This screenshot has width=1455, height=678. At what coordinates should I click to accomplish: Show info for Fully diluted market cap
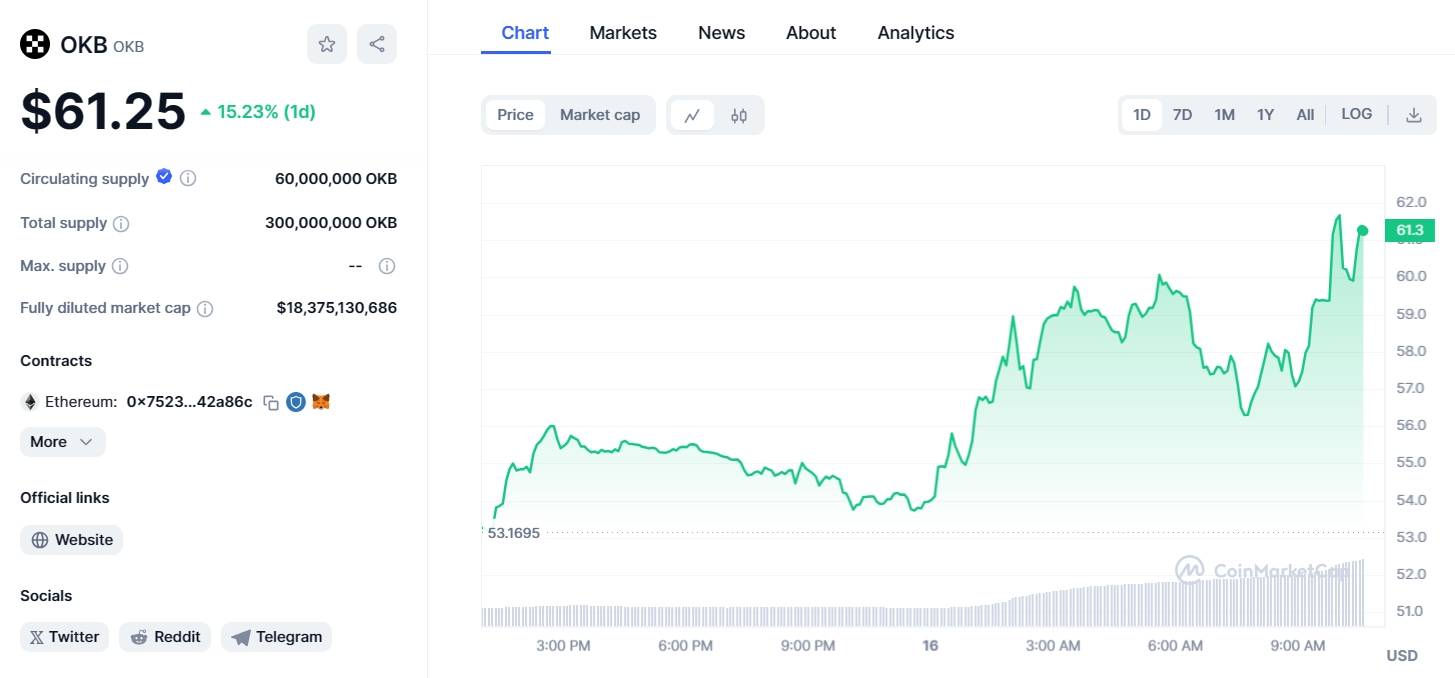click(205, 309)
